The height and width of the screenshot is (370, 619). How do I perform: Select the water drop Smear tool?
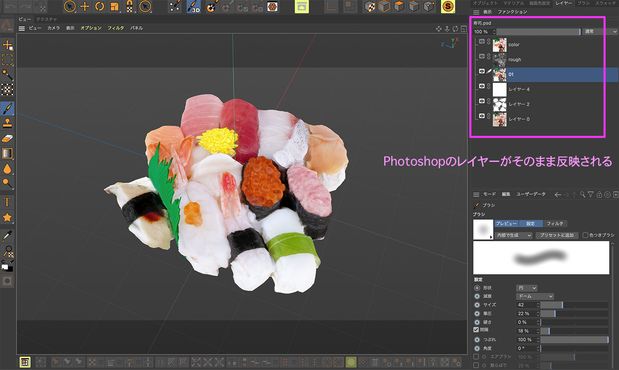8,169
